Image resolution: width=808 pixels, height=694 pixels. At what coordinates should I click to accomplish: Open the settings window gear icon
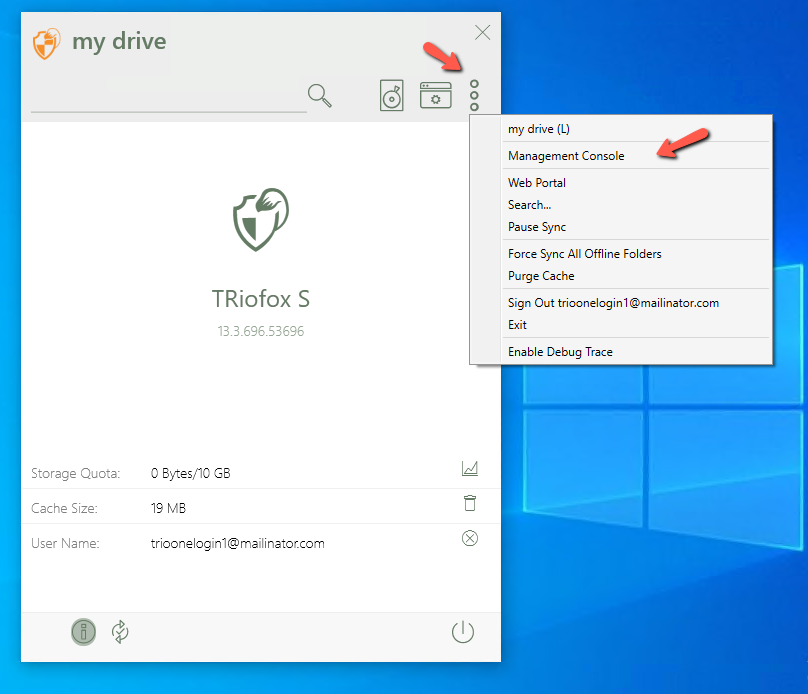point(435,95)
